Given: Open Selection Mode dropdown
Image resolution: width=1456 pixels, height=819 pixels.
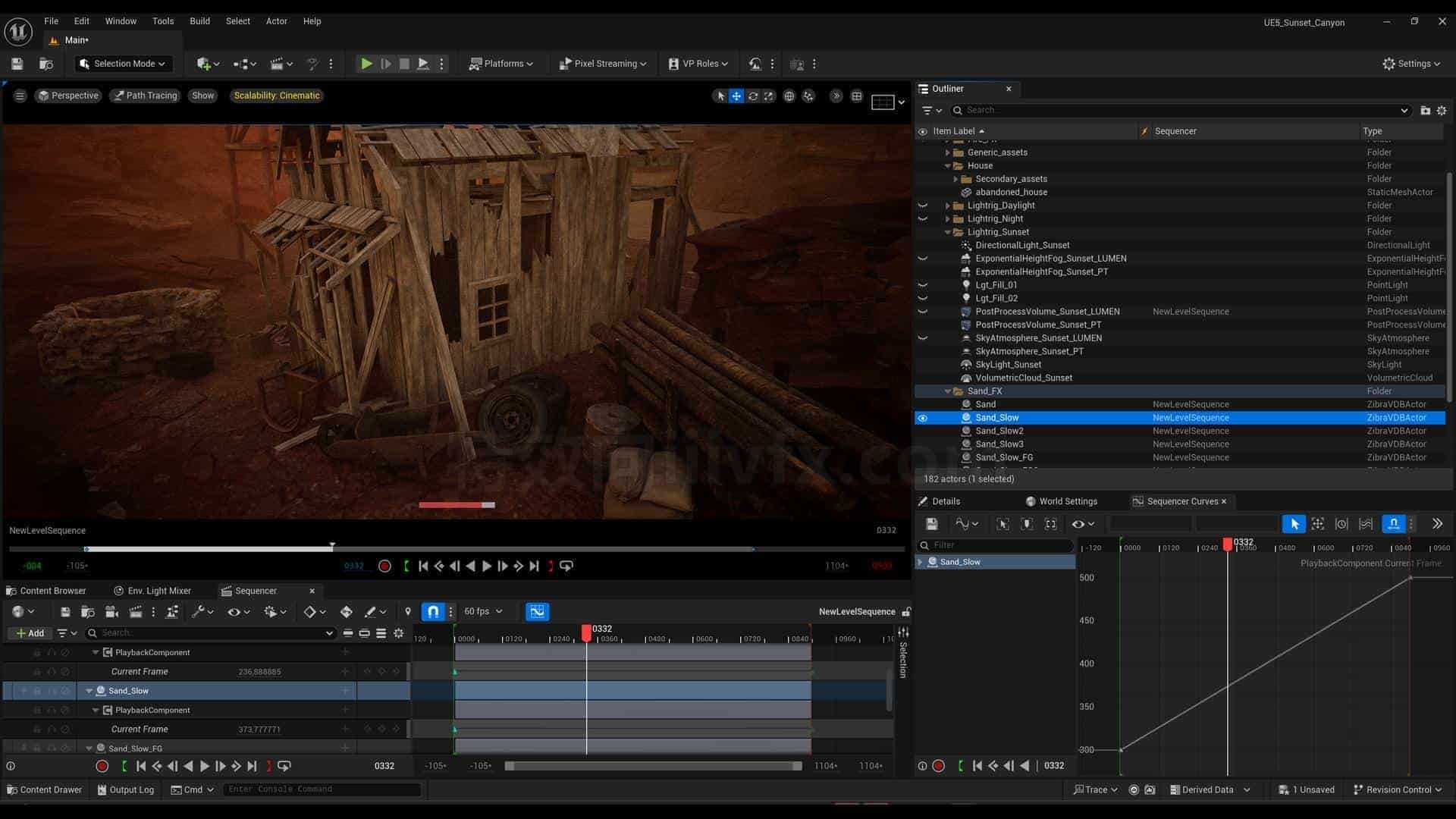Looking at the screenshot, I should point(124,64).
